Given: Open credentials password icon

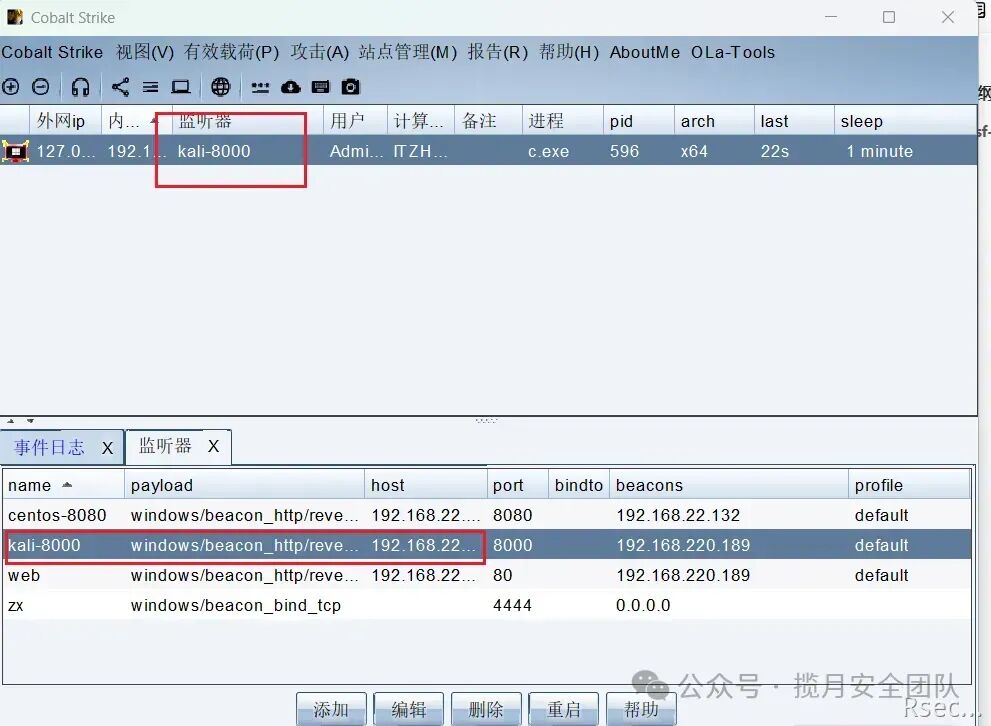Looking at the screenshot, I should (260, 87).
